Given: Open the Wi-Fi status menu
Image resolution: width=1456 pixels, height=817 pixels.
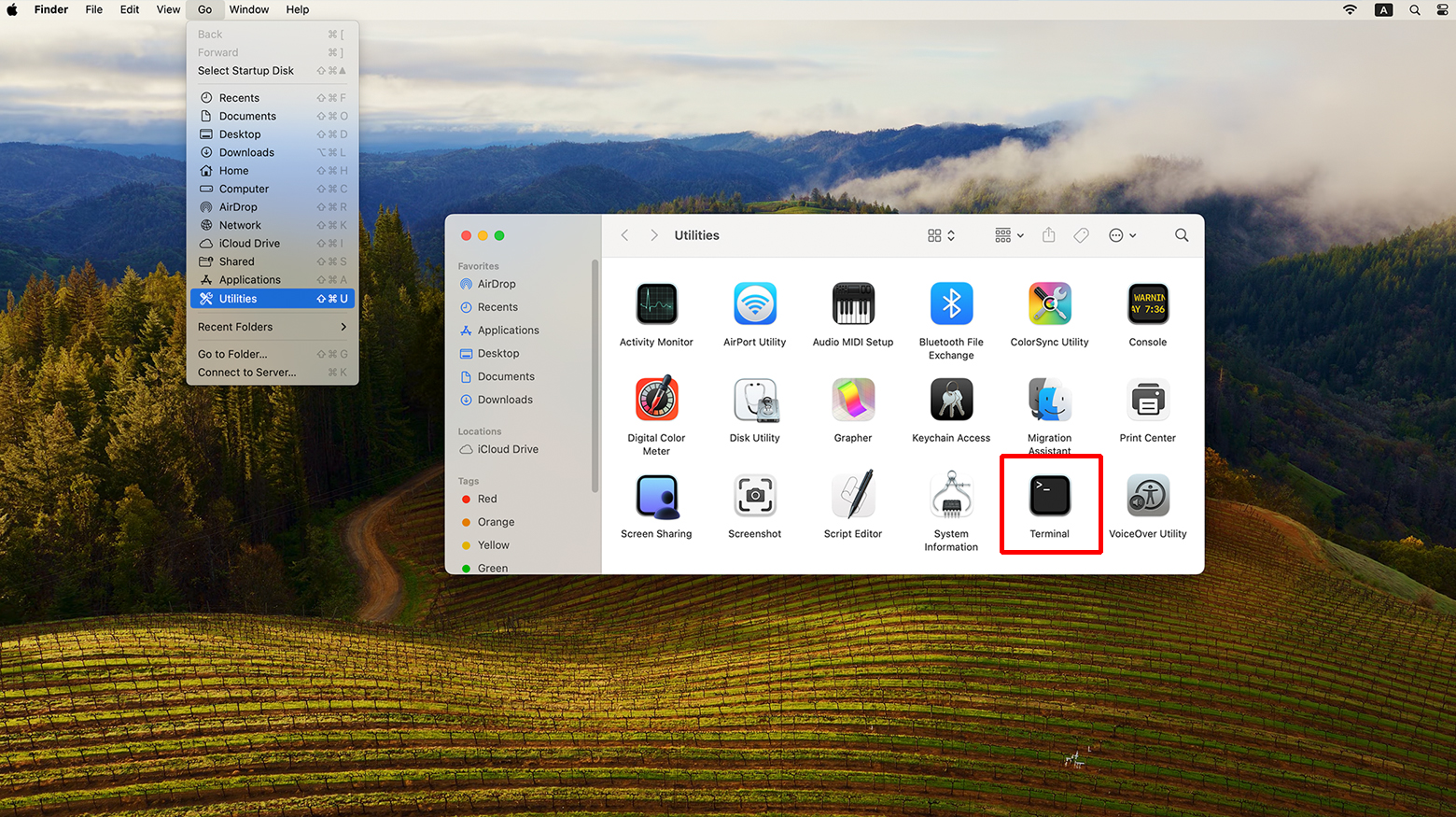Looking at the screenshot, I should click(x=1350, y=9).
